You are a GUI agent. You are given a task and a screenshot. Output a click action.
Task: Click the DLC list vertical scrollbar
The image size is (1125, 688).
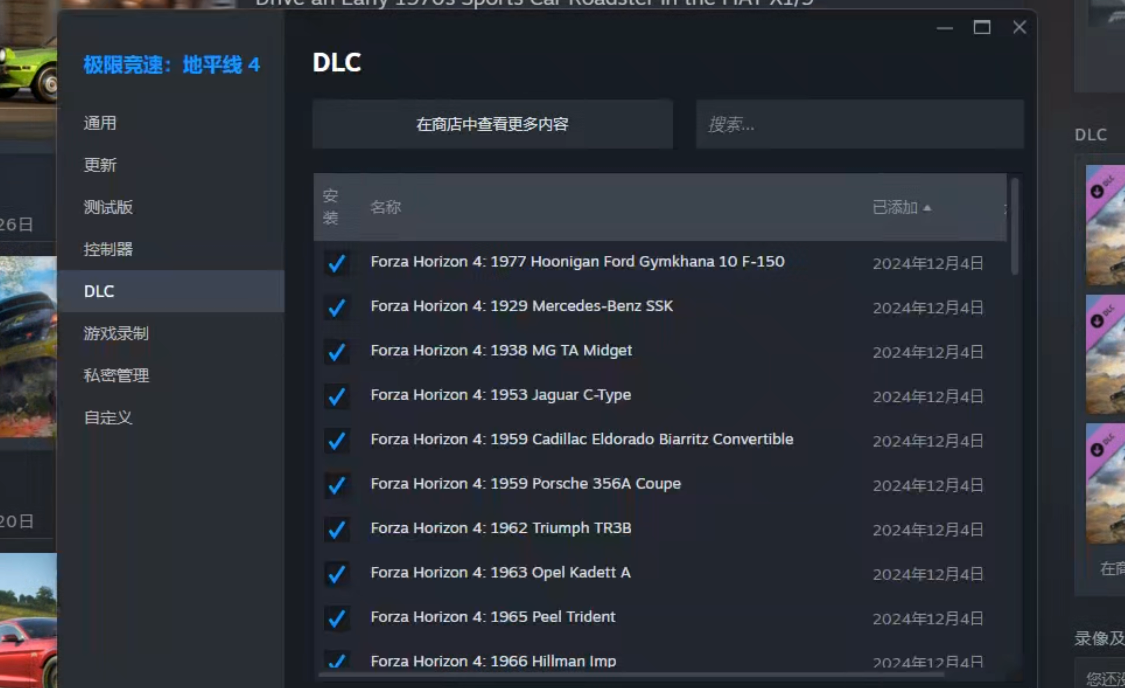tap(1015, 227)
